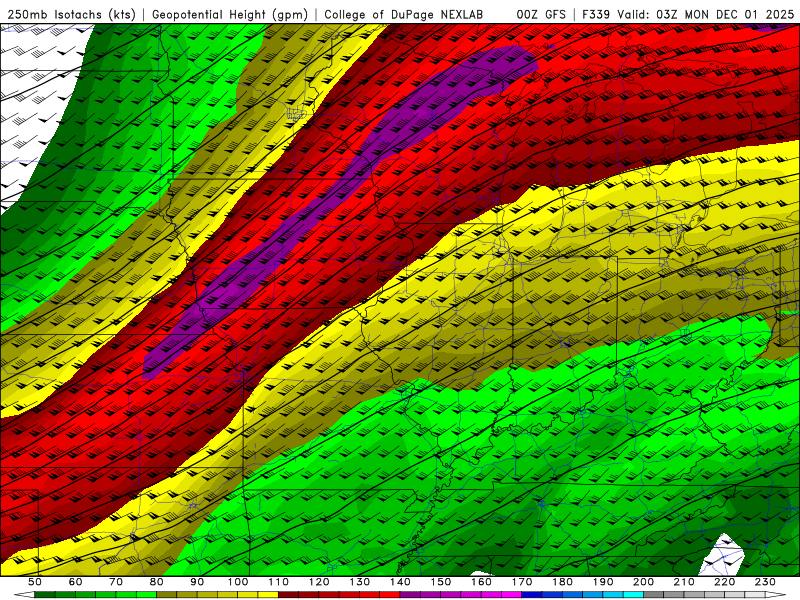Click the "00Z GFS" model run label
Viewport: 800px width, 600px height.
(x=541, y=15)
